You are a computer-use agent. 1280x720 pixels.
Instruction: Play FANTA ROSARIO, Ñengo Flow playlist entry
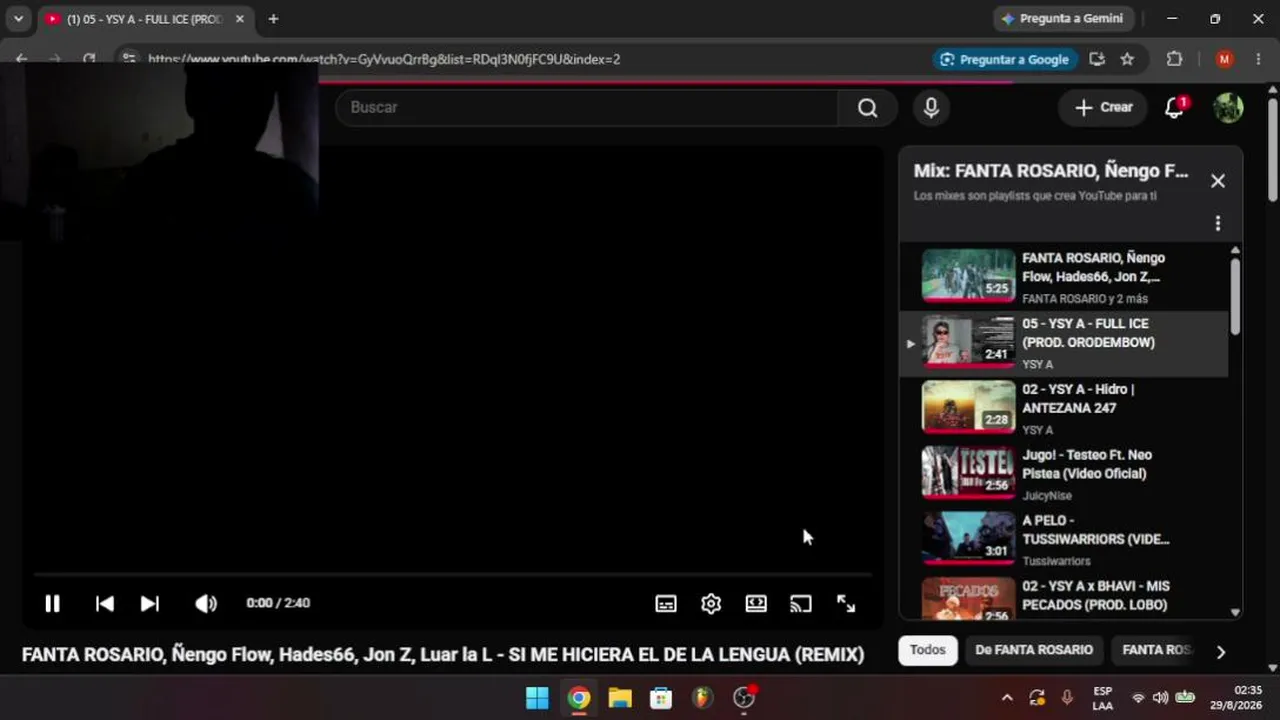click(1064, 277)
